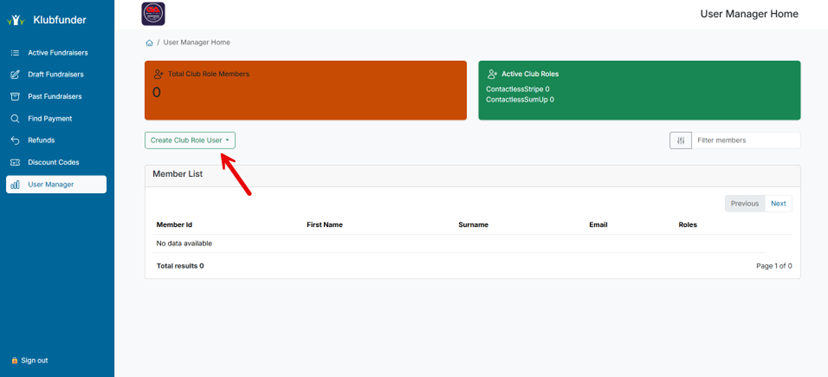Click the Total results 0 label

pyautogui.click(x=180, y=266)
